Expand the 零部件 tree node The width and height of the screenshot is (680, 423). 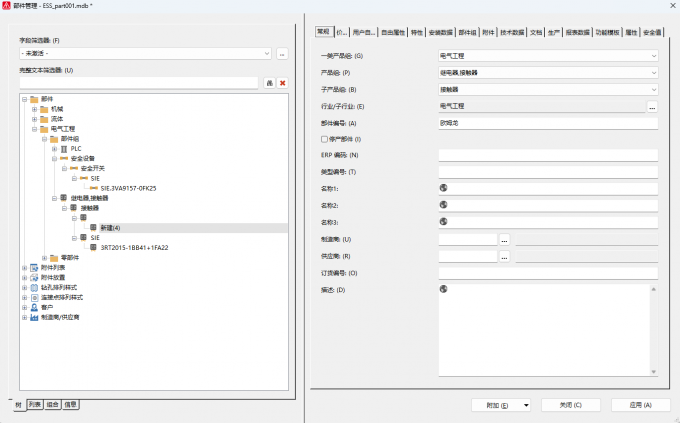click(x=44, y=258)
